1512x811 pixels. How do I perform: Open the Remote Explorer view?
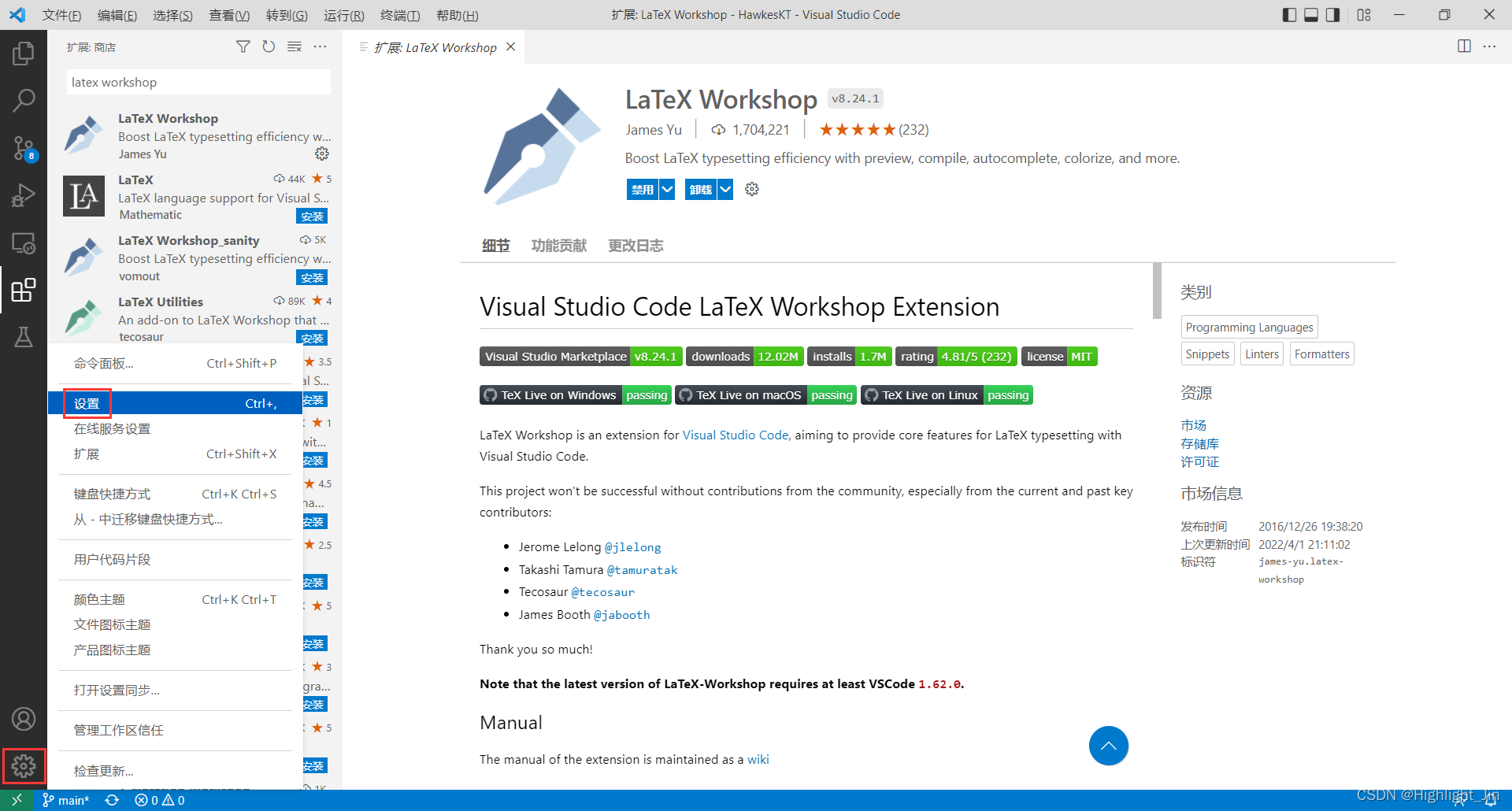[x=24, y=243]
